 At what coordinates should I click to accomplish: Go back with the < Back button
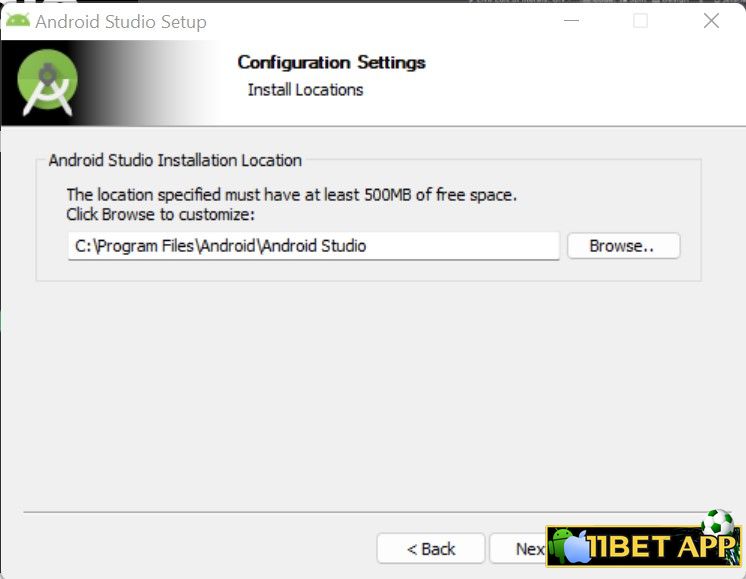(431, 549)
